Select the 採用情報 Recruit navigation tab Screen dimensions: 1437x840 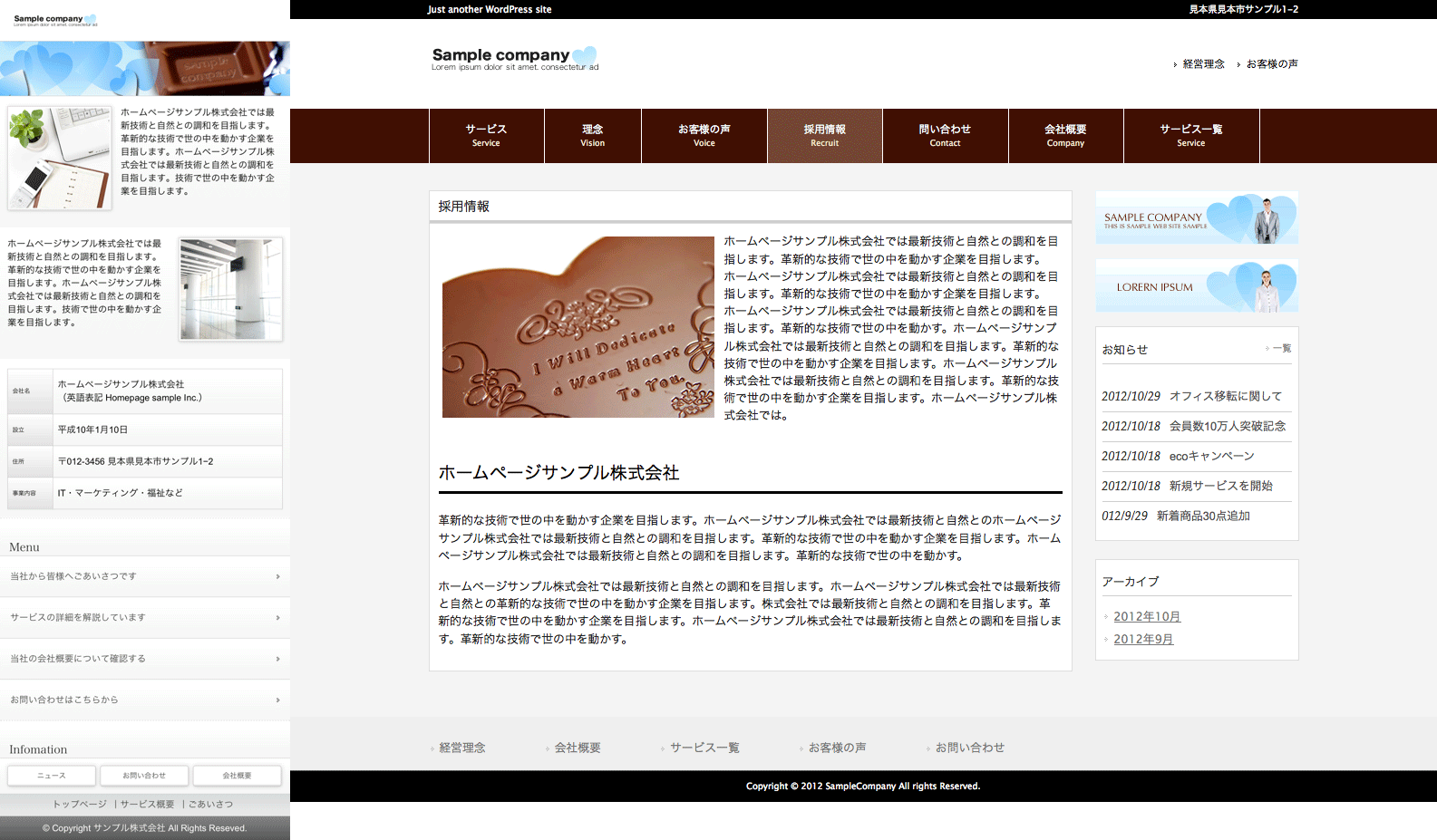click(824, 136)
